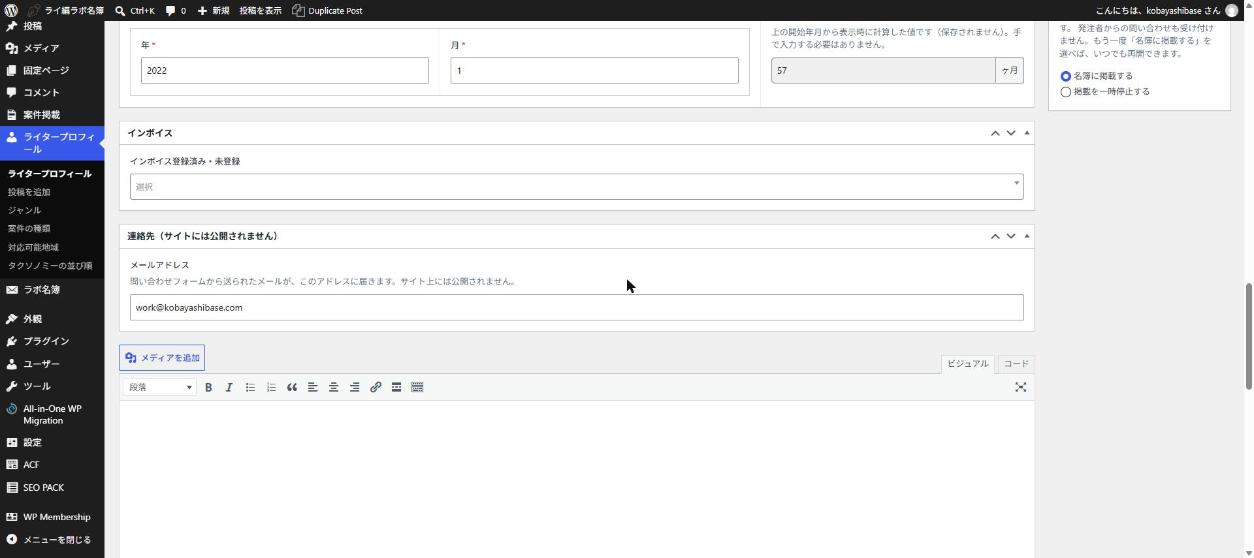Open ジャンル submenu item
This screenshot has width=1254, height=558.
click(24, 210)
